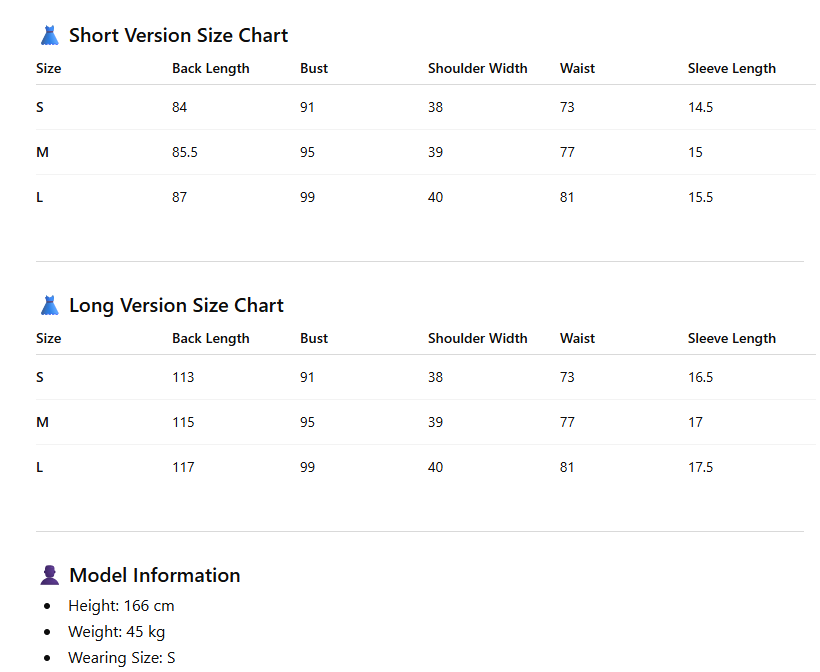Image resolution: width=820 pixels, height=672 pixels.
Task: Click Back Length header in short version table
Action: coord(211,69)
